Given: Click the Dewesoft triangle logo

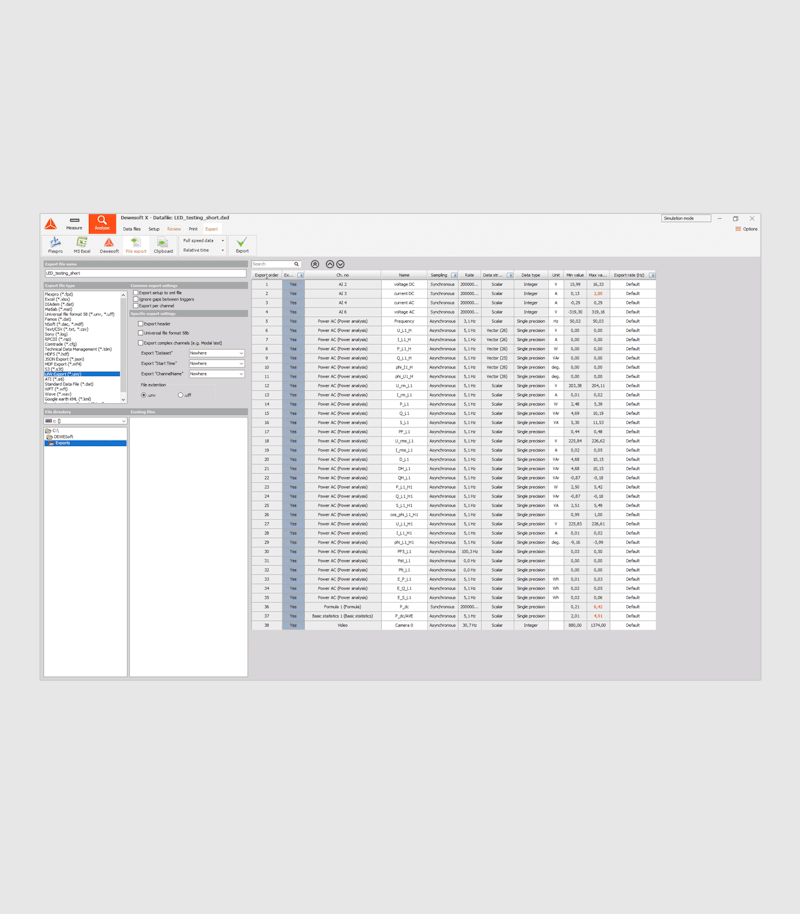Looking at the screenshot, I should coord(51,224).
